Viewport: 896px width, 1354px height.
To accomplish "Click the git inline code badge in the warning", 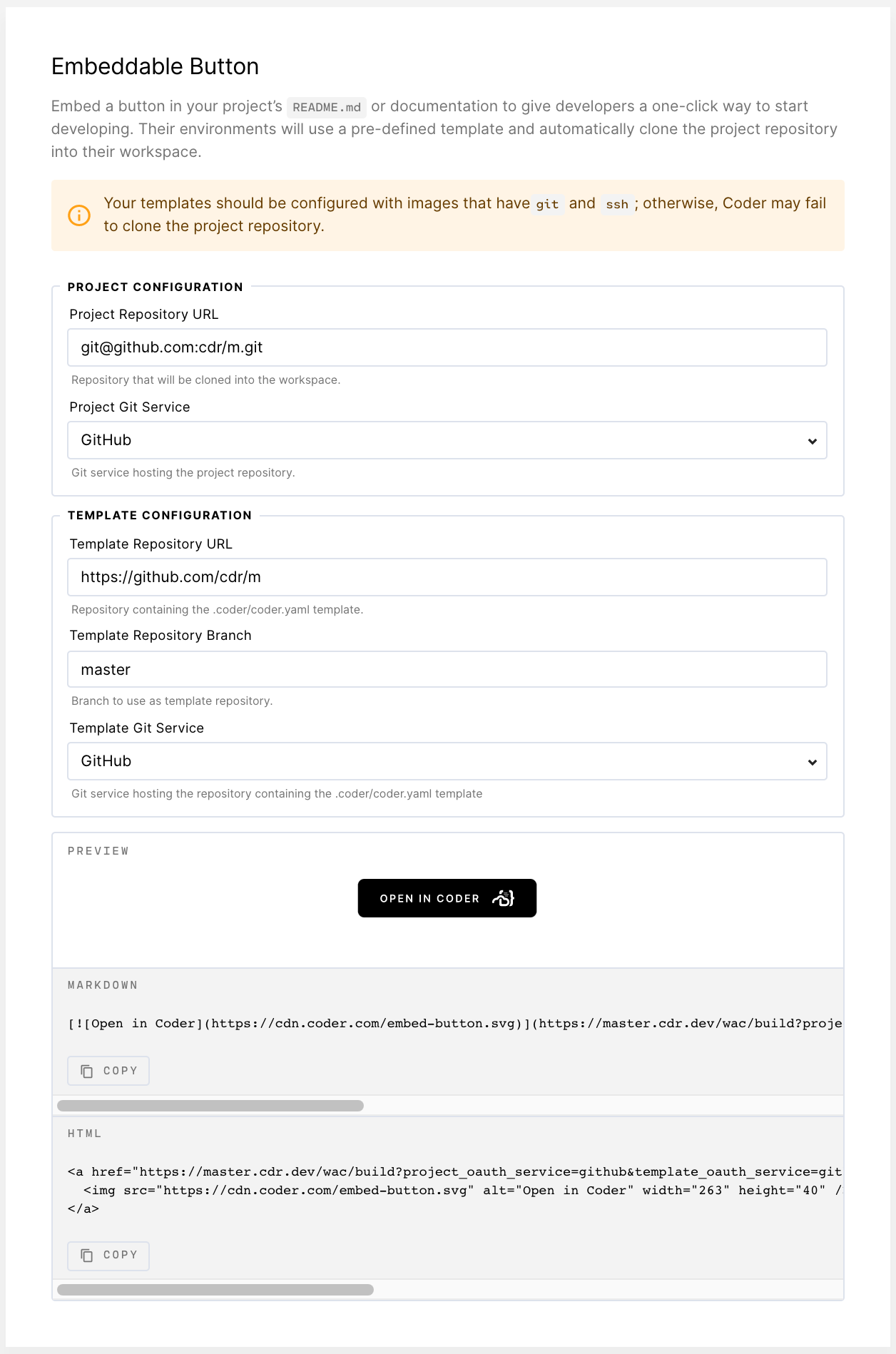I will pyautogui.click(x=548, y=204).
